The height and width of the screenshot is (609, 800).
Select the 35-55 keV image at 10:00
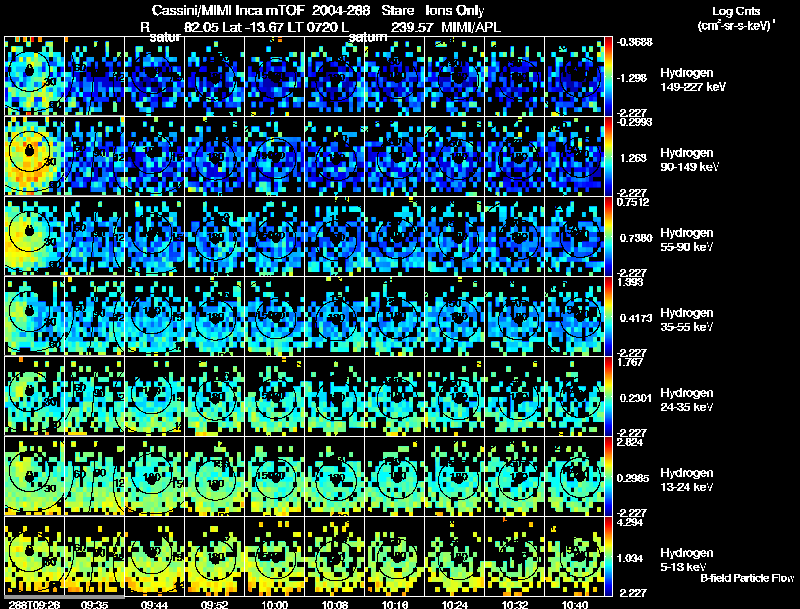click(x=274, y=316)
